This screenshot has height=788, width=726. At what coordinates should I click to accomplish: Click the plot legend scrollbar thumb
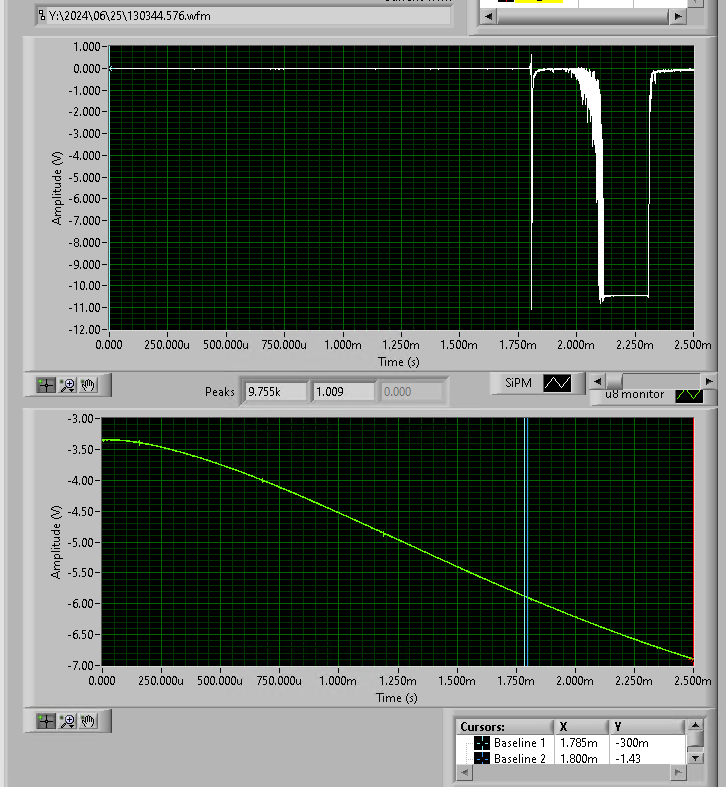(x=615, y=381)
